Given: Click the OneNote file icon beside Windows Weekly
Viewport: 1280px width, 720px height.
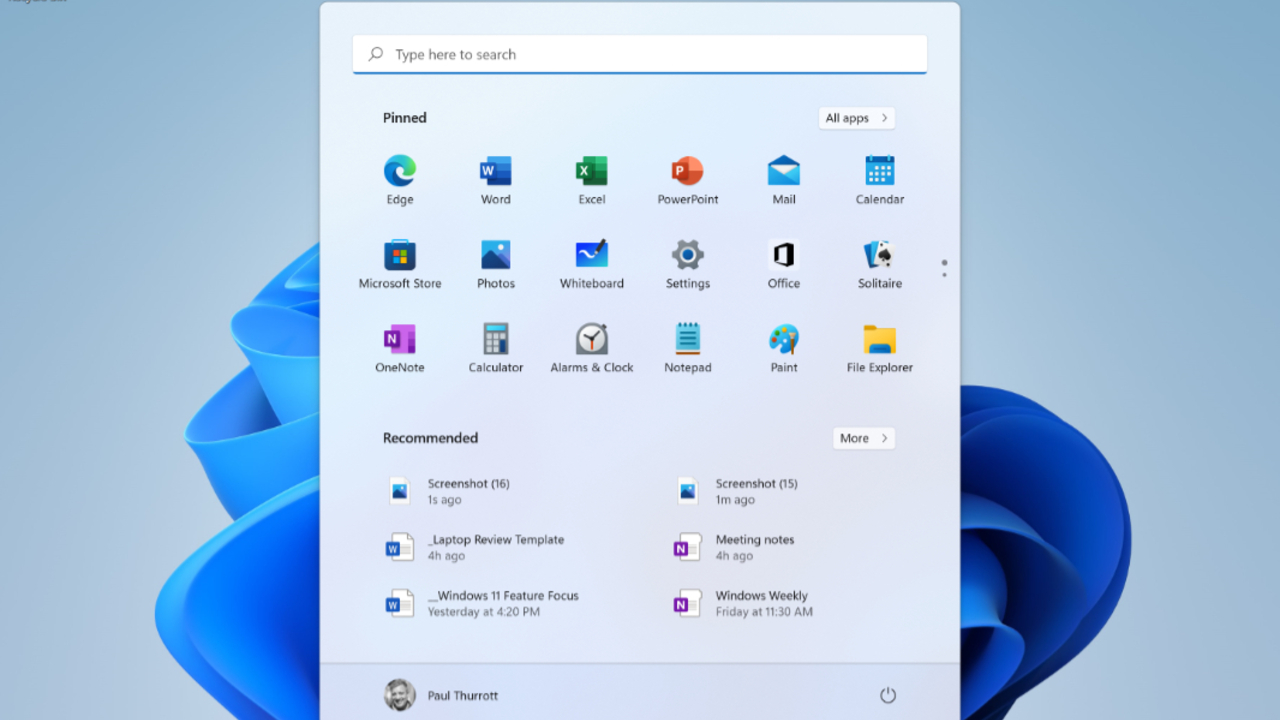Looking at the screenshot, I should coord(688,603).
